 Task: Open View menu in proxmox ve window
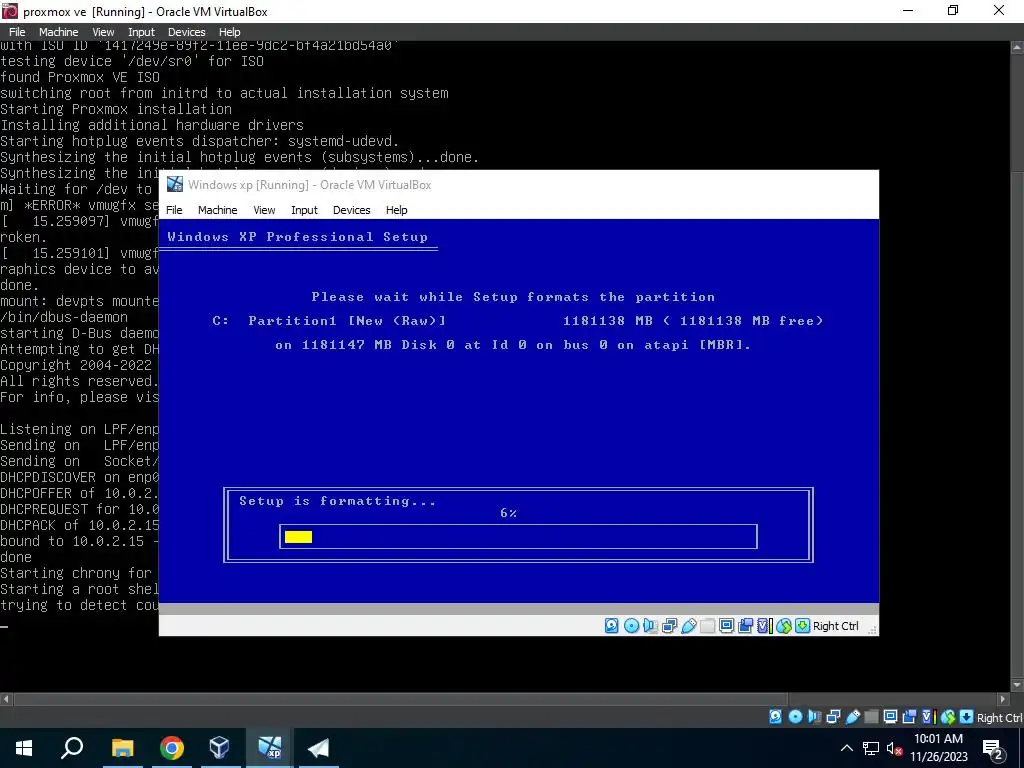[x=103, y=31]
